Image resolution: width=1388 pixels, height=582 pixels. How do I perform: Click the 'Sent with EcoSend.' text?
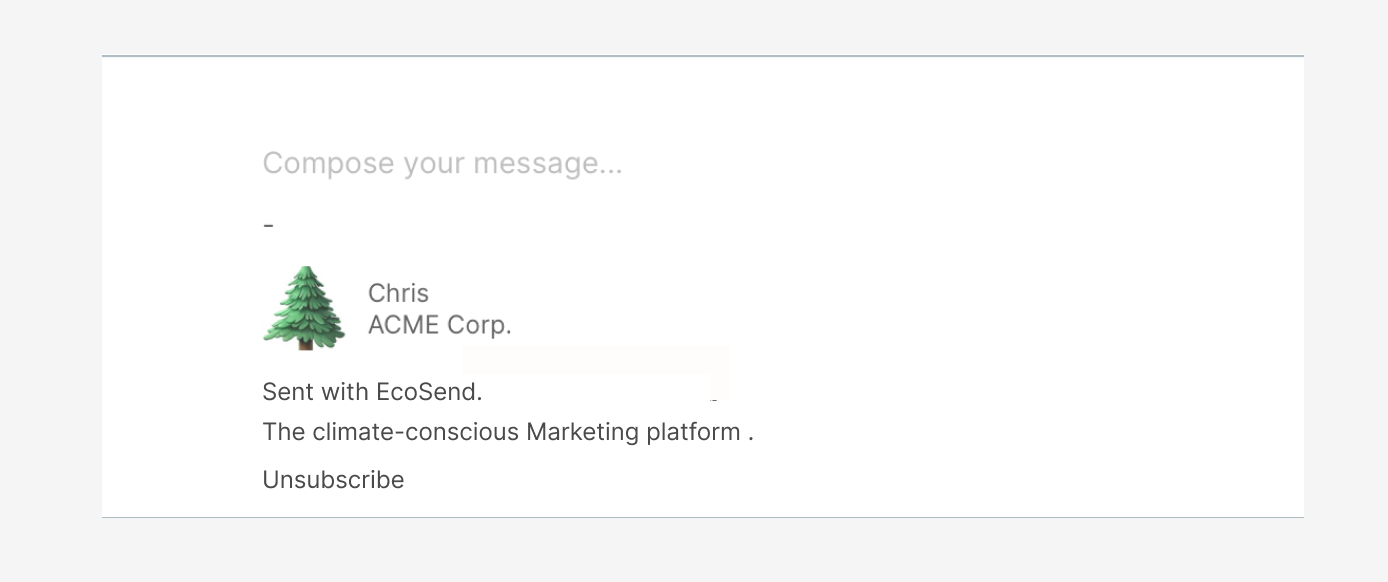(372, 392)
